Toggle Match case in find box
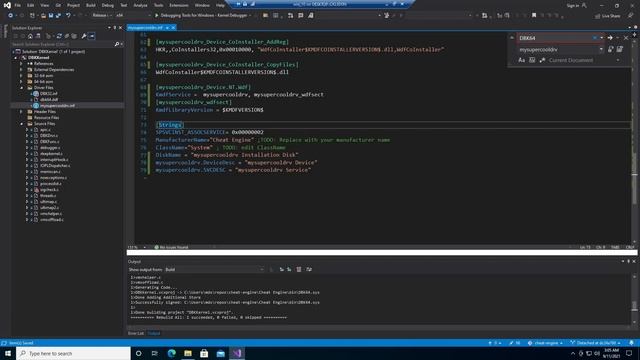The height and width of the screenshot is (360, 640). pos(522,60)
